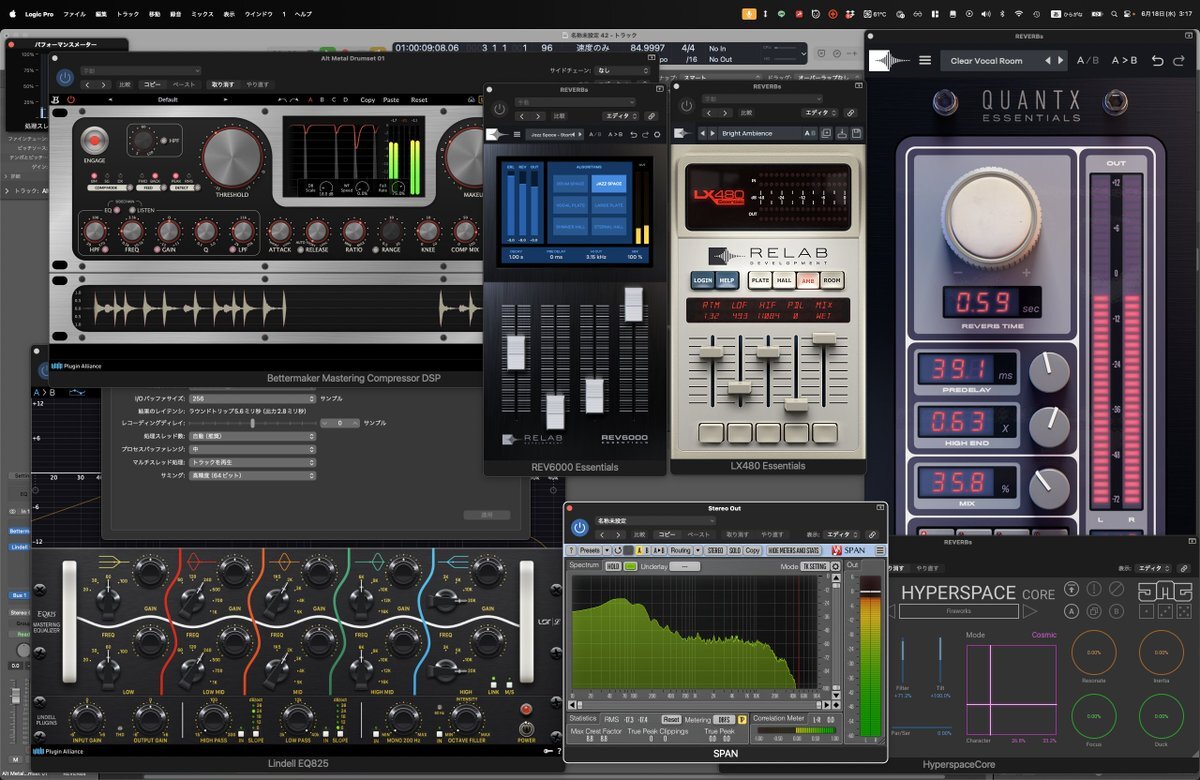Open the Presets menu in SPAN

click(591, 550)
